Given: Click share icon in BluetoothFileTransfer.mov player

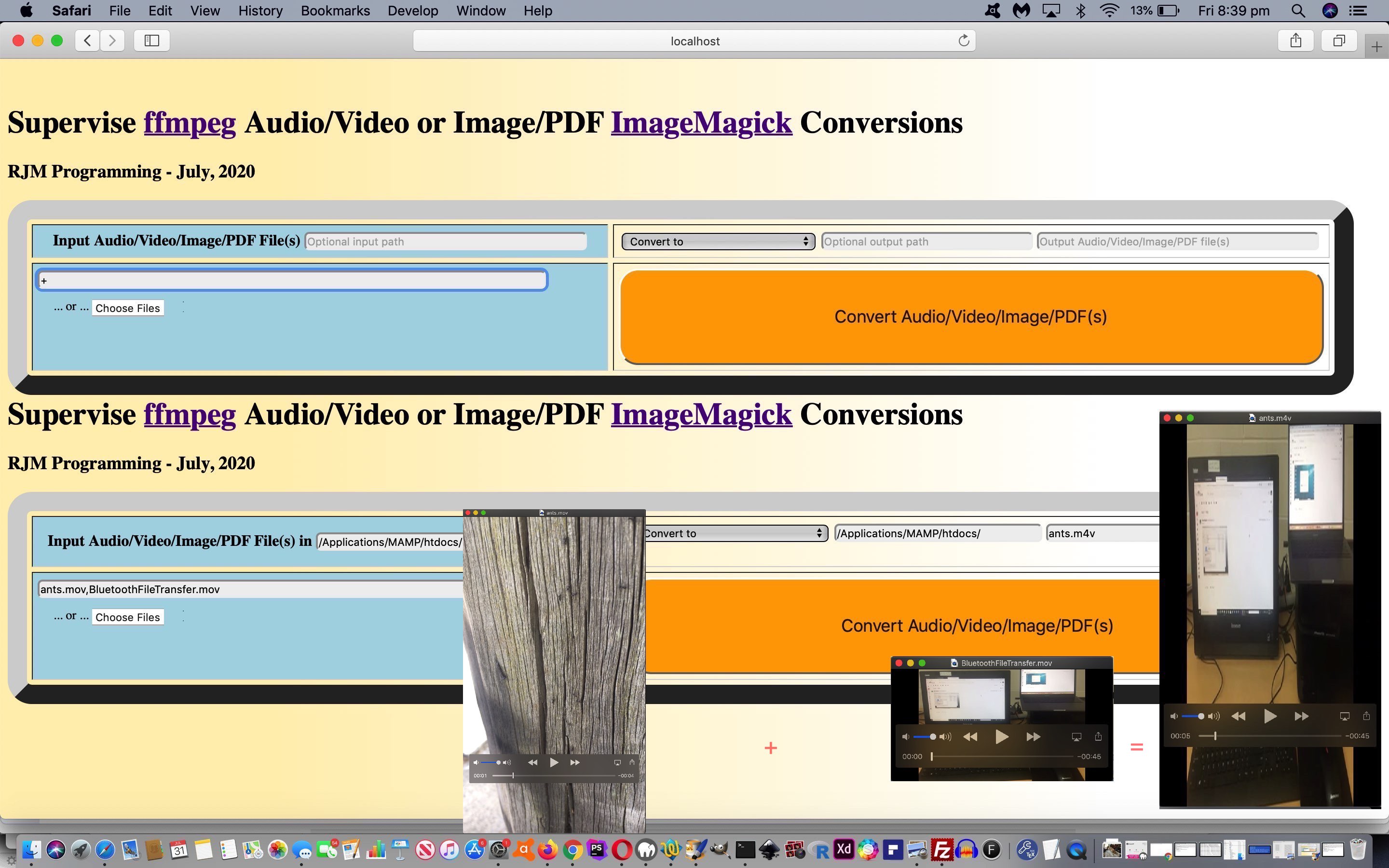Looking at the screenshot, I should [x=1098, y=736].
